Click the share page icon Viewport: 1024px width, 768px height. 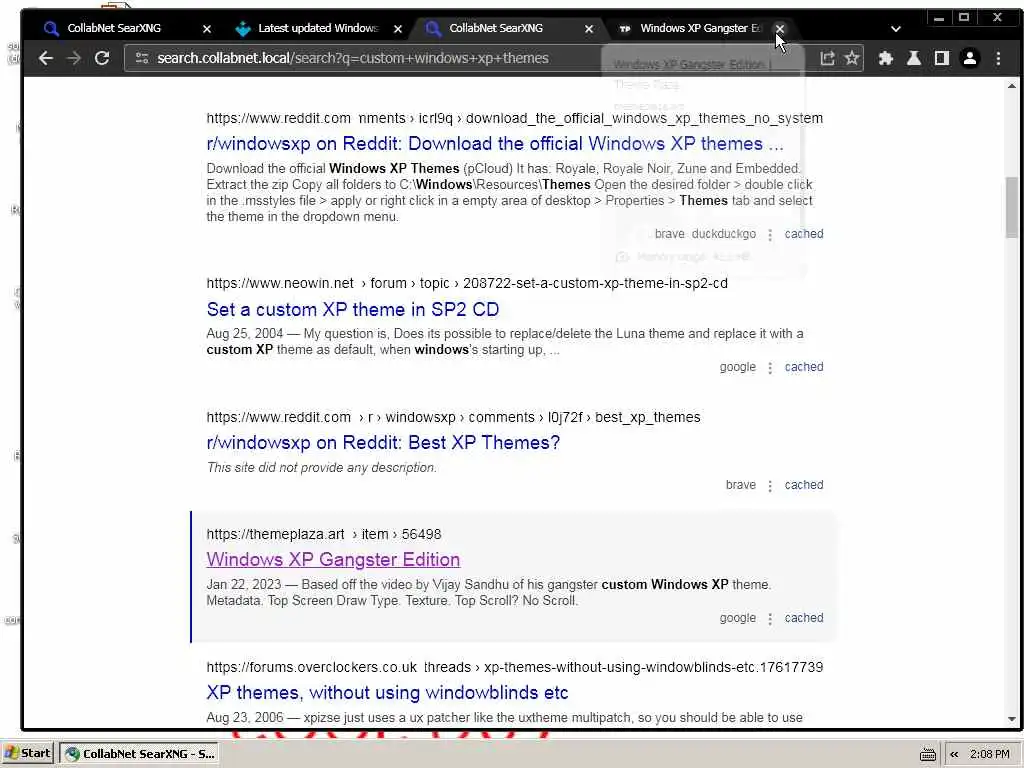827,58
